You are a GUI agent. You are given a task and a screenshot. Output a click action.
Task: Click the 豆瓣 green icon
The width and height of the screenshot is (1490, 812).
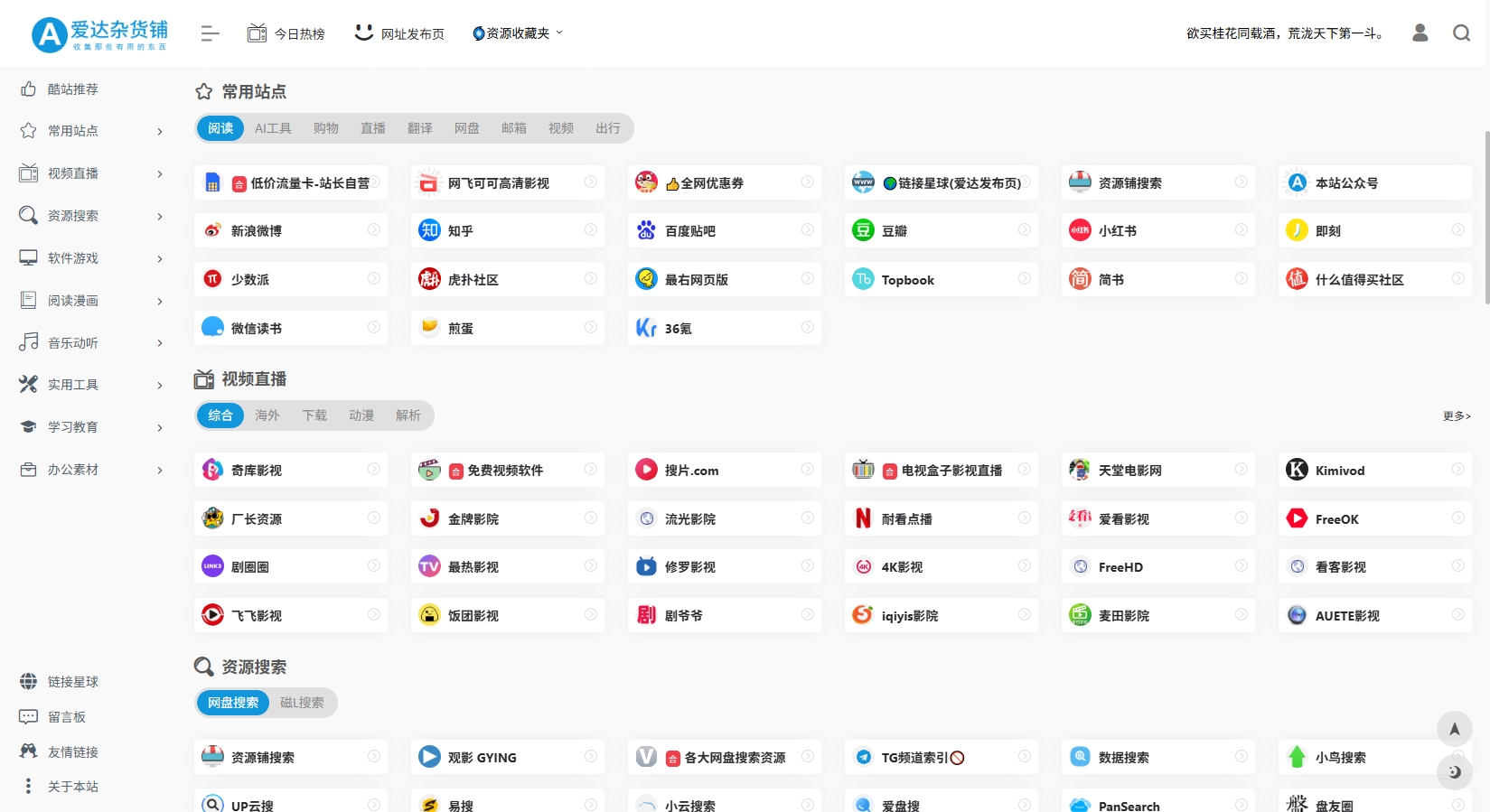coord(863,230)
